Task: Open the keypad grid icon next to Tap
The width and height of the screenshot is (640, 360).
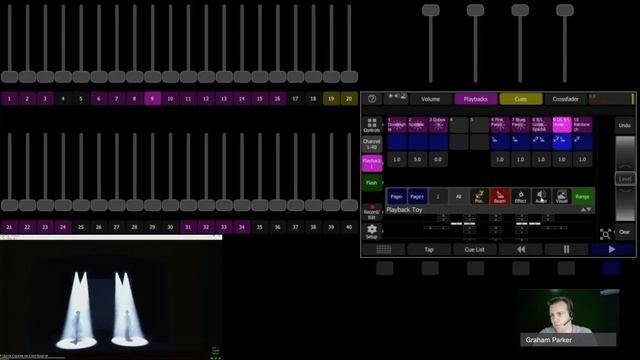Action: click(384, 249)
